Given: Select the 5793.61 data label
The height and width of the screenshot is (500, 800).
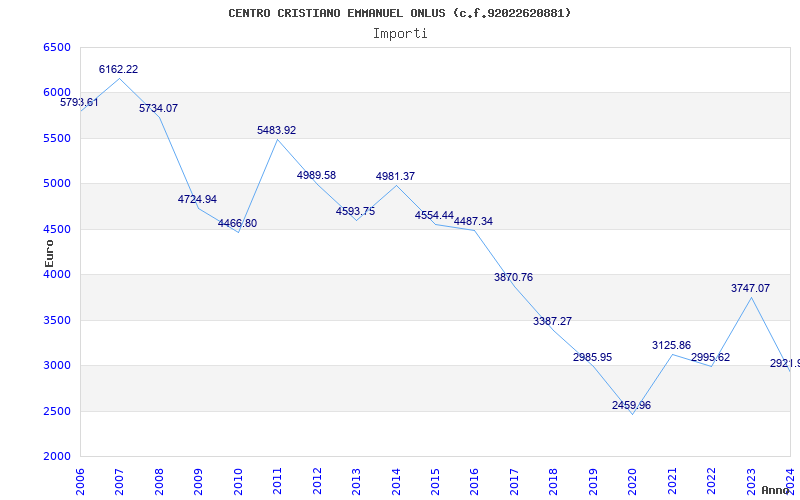Looking at the screenshot, I should pyautogui.click(x=79, y=102).
